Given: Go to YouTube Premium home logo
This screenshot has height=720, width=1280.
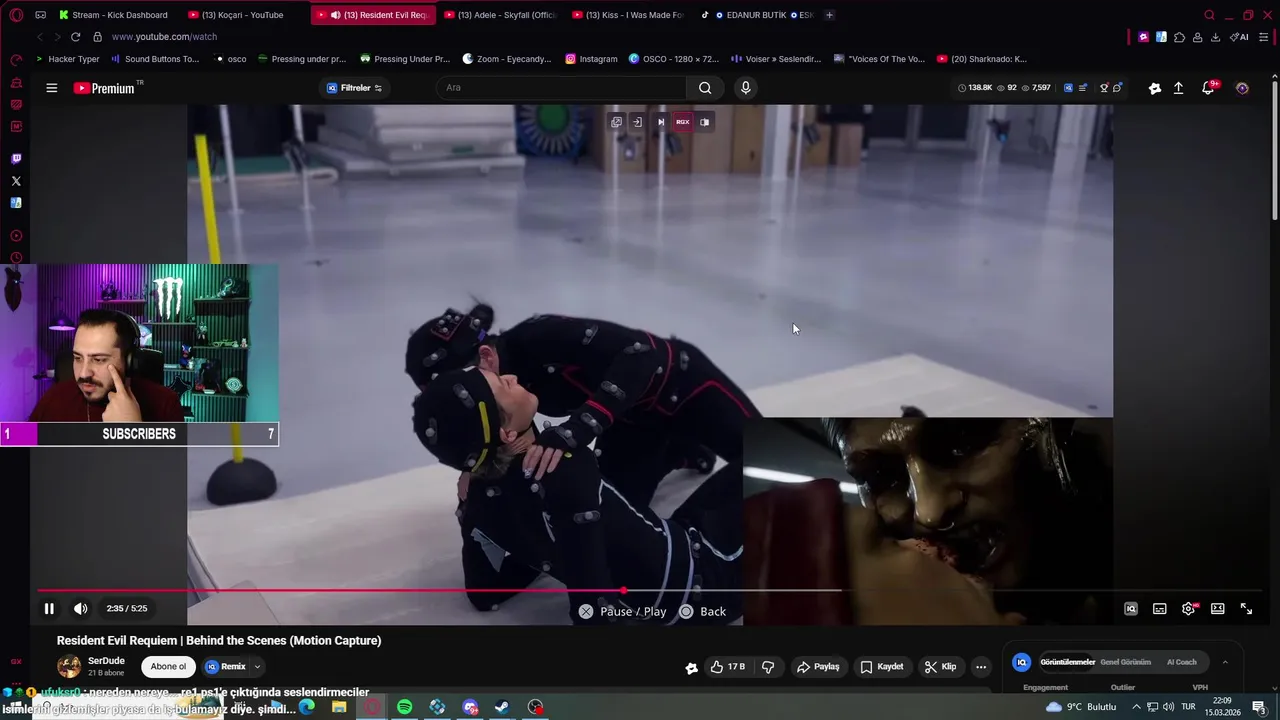Looking at the screenshot, I should pyautogui.click(x=105, y=88).
